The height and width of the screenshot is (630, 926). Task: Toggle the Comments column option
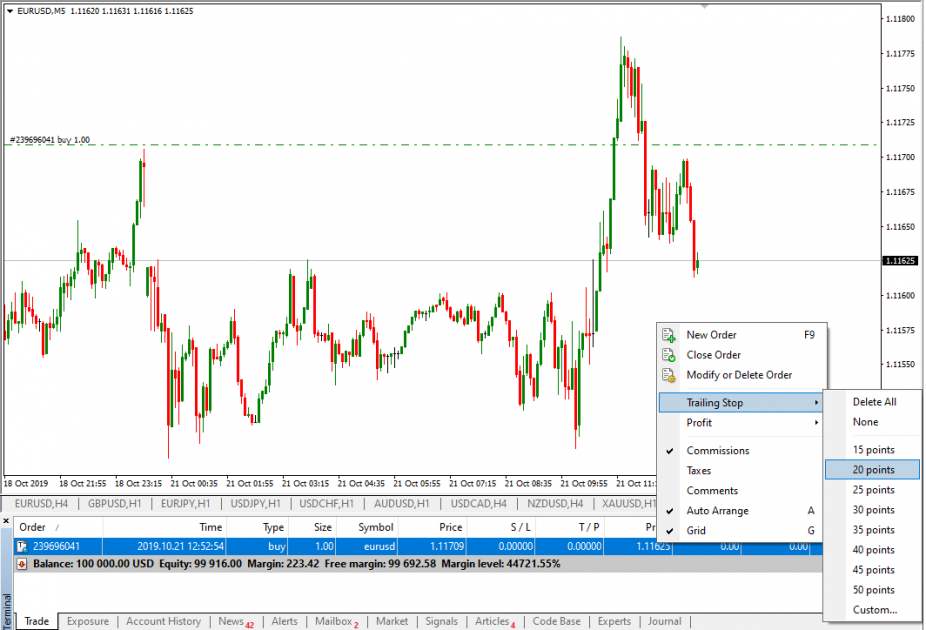click(x=742, y=491)
